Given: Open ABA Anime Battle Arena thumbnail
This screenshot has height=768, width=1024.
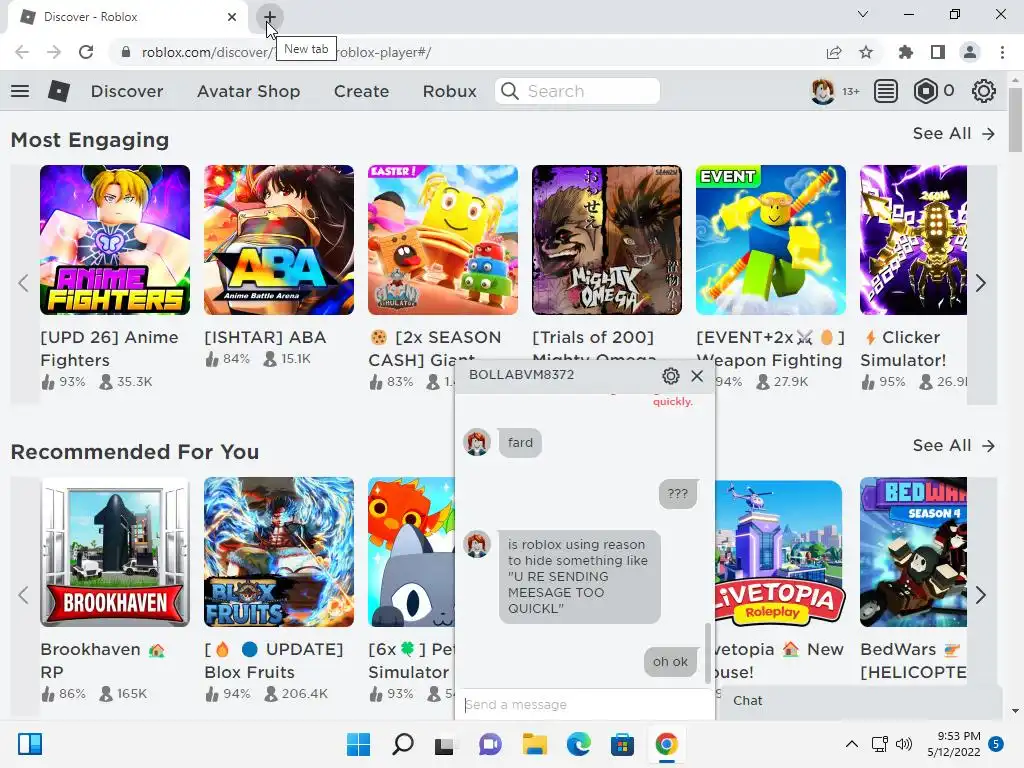Looking at the screenshot, I should click(x=279, y=240).
